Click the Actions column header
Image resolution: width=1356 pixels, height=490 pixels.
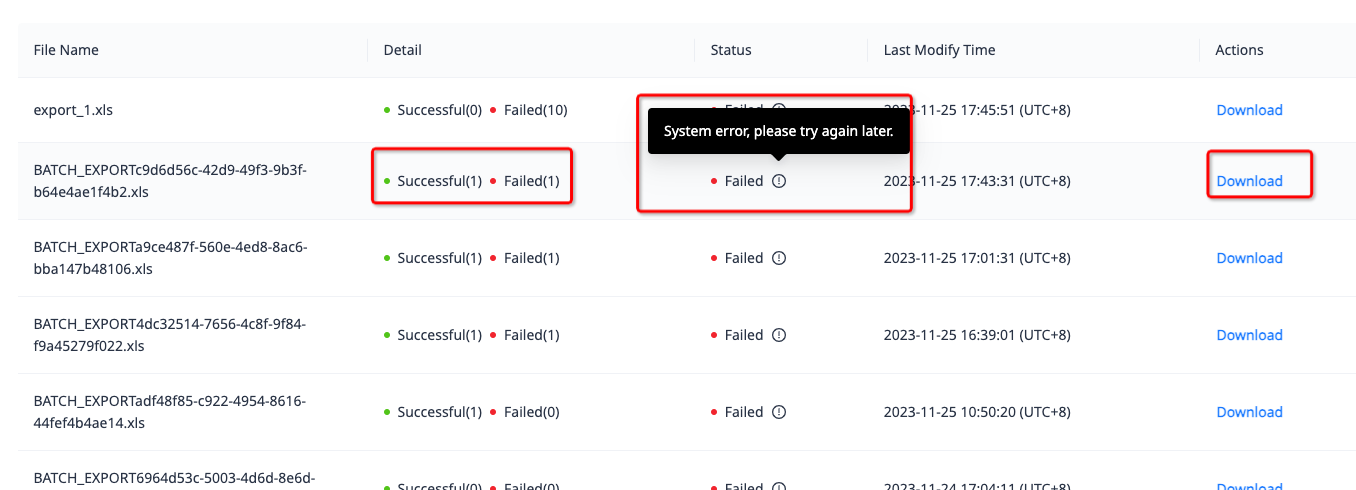tap(1239, 50)
